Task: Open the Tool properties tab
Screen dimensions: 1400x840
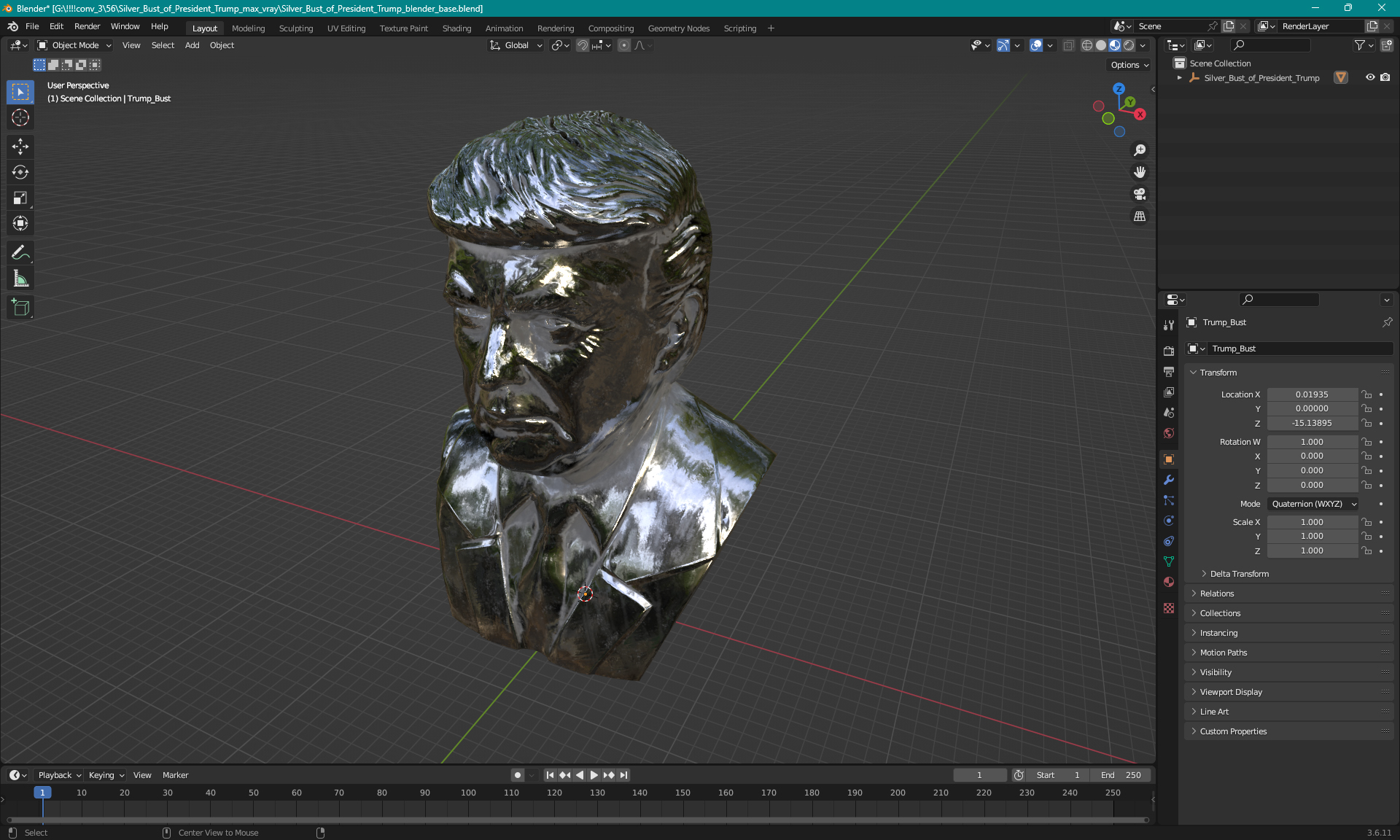Action: pos(1169,325)
